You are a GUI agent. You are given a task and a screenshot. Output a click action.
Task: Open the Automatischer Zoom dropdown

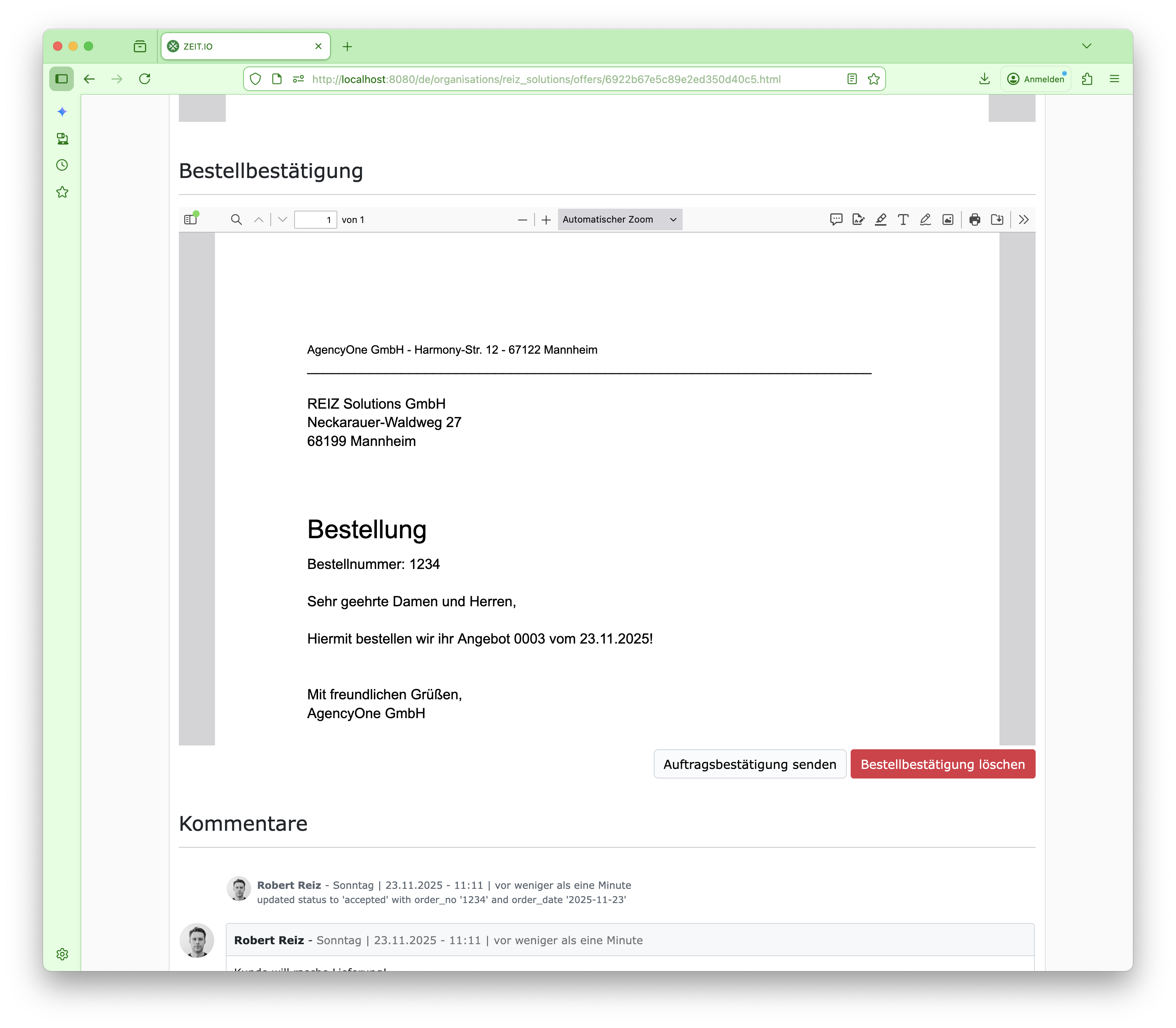(620, 219)
